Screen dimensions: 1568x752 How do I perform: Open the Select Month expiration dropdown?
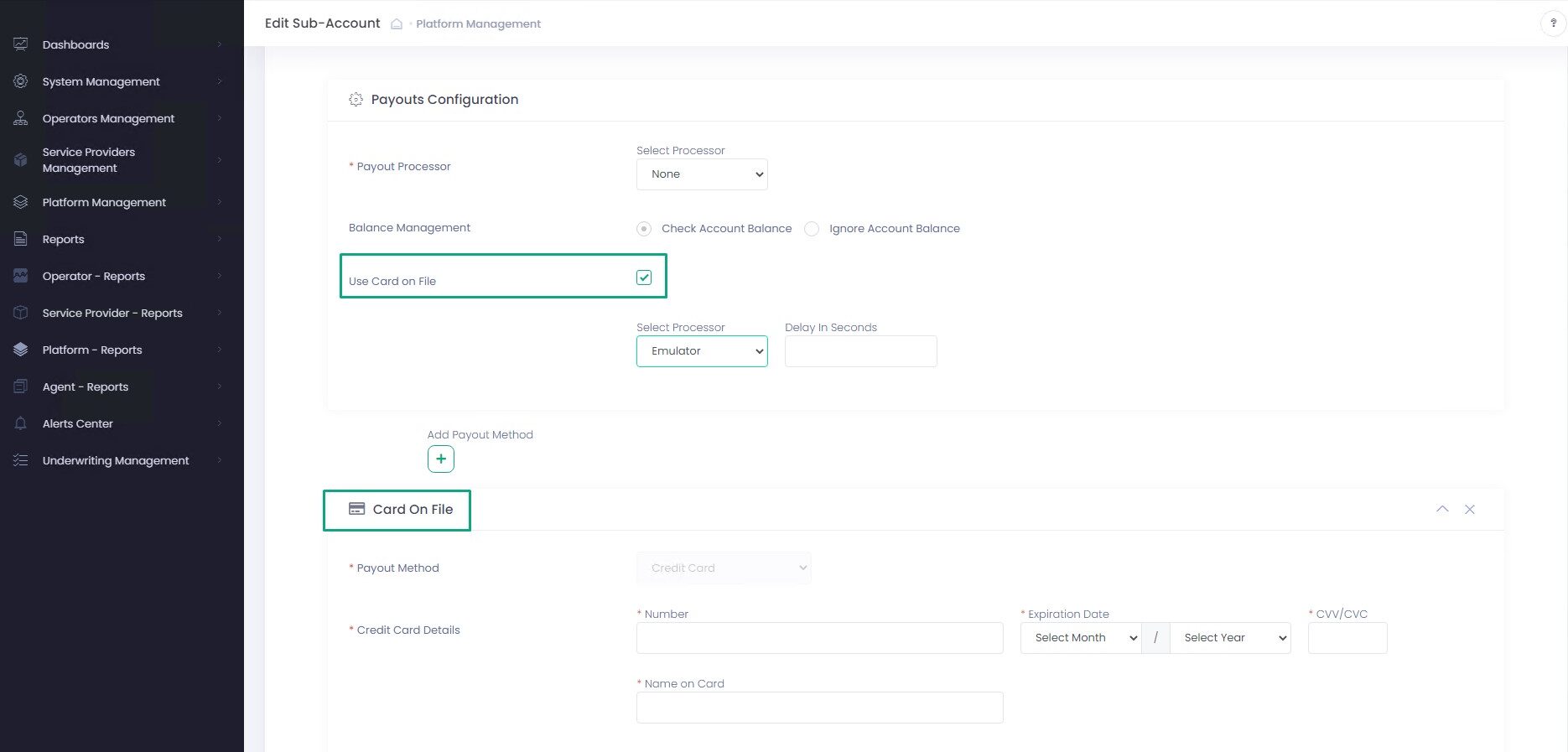coord(1080,638)
